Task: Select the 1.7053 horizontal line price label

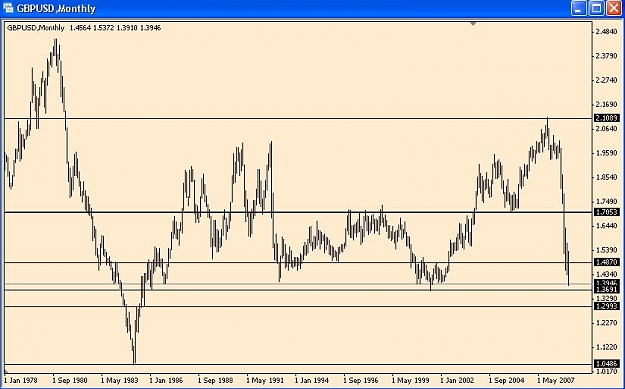Action: (x=606, y=212)
